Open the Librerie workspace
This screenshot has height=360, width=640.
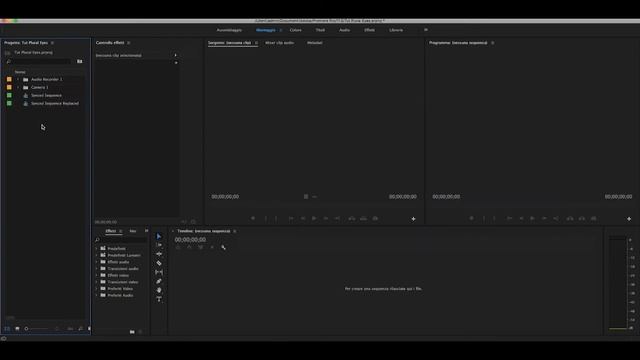pos(396,30)
